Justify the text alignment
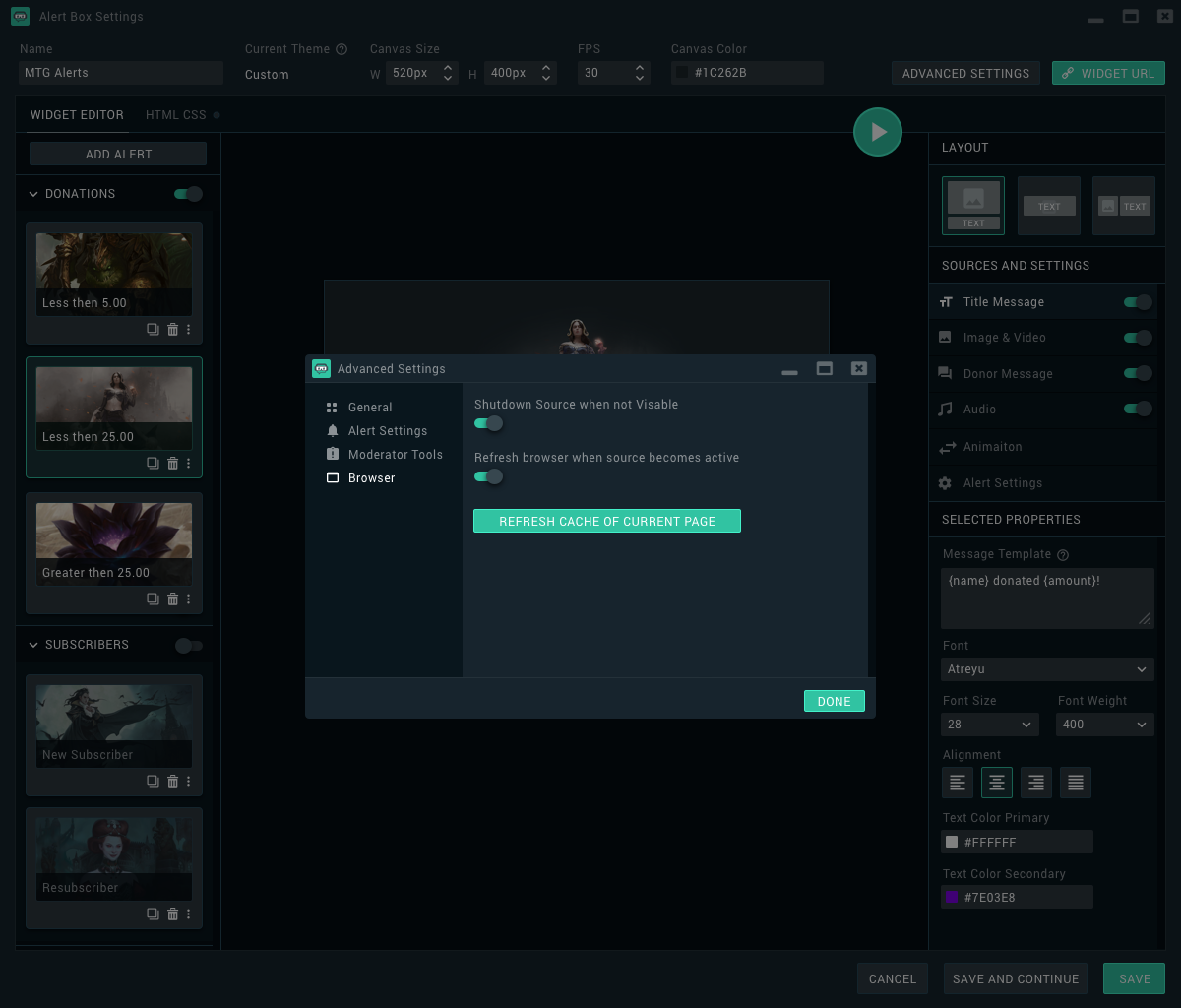The image size is (1181, 1008). [1076, 783]
